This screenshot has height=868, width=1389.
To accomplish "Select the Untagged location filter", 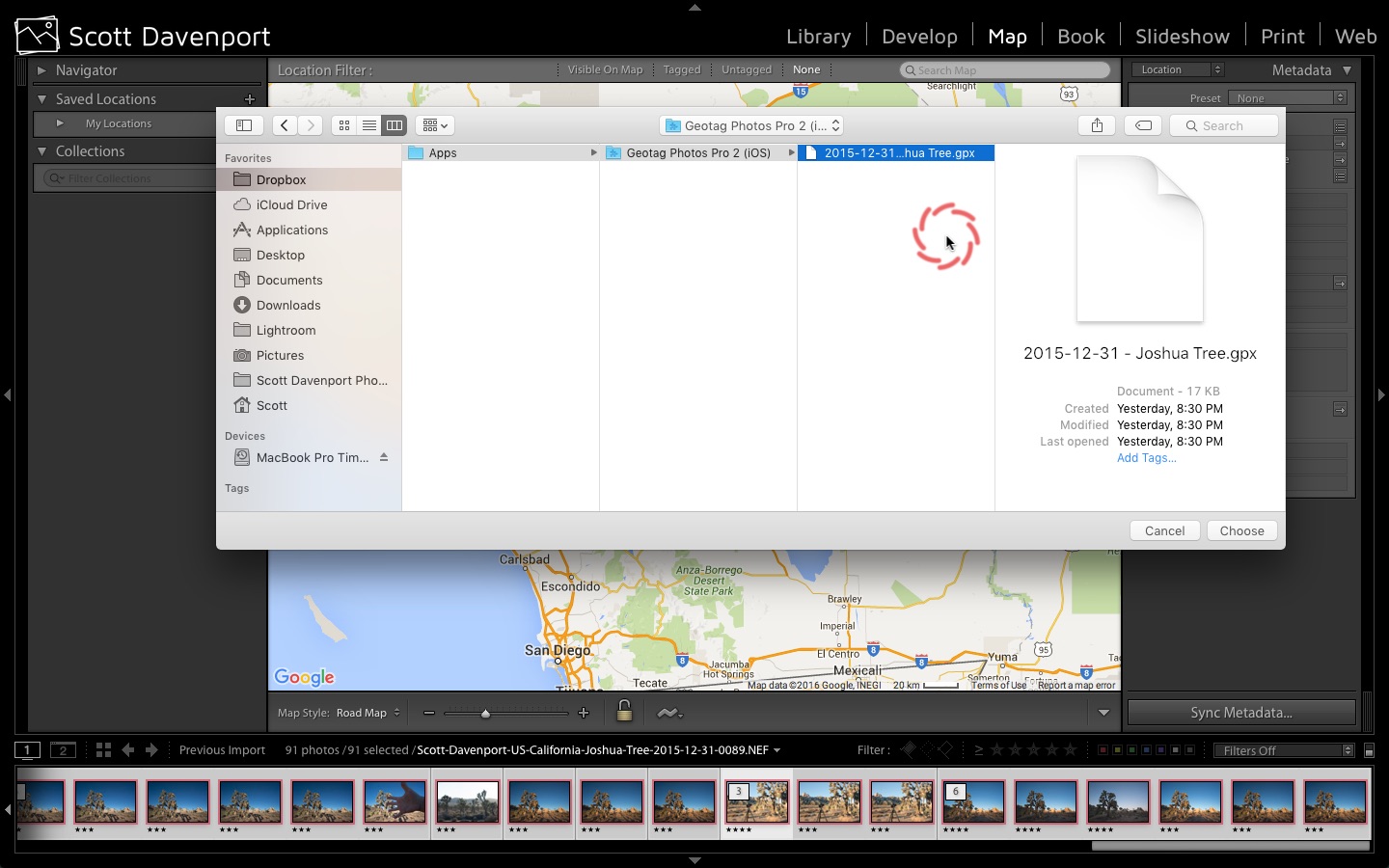I will coord(747,69).
